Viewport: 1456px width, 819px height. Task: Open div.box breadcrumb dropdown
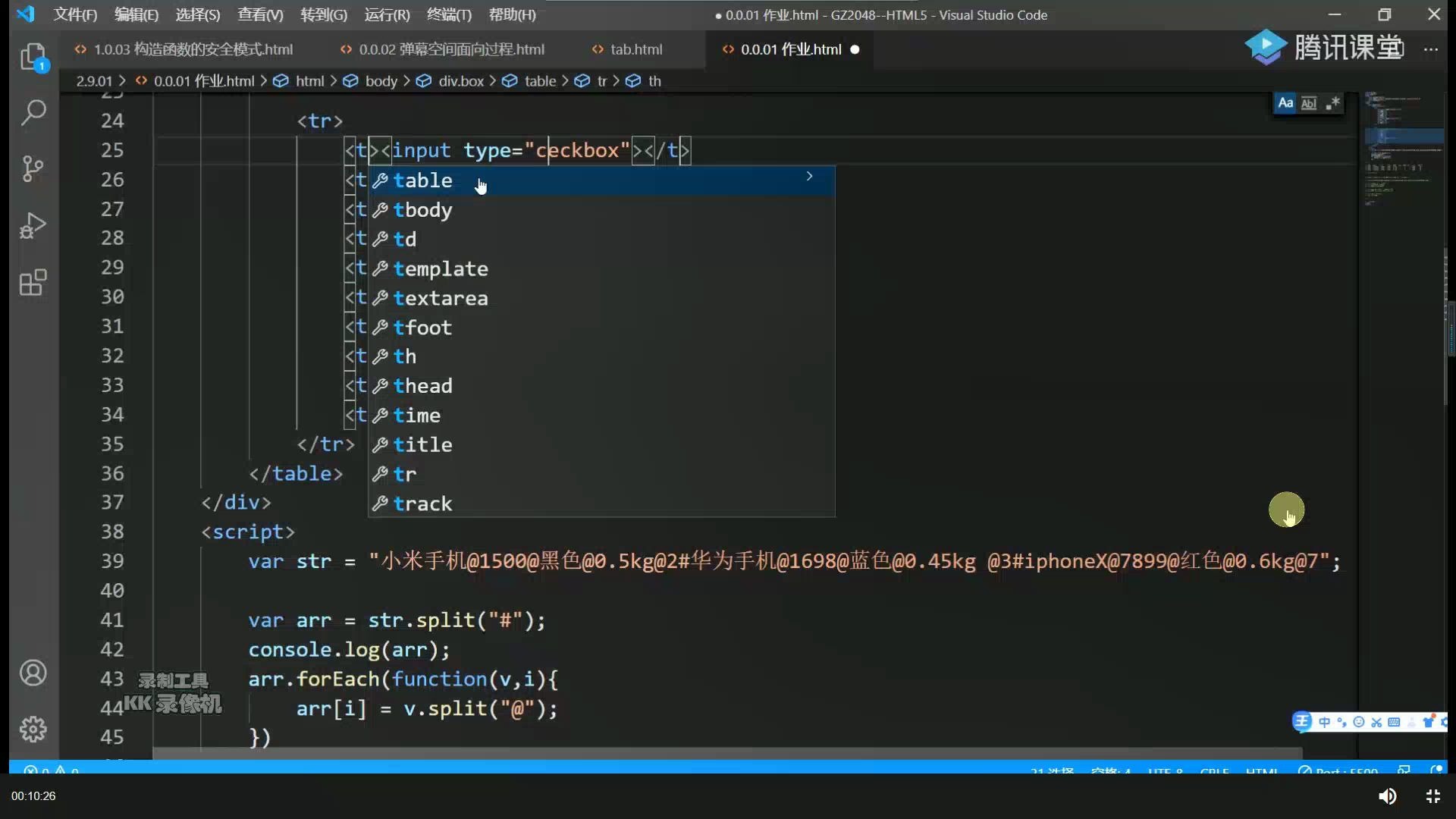point(460,81)
